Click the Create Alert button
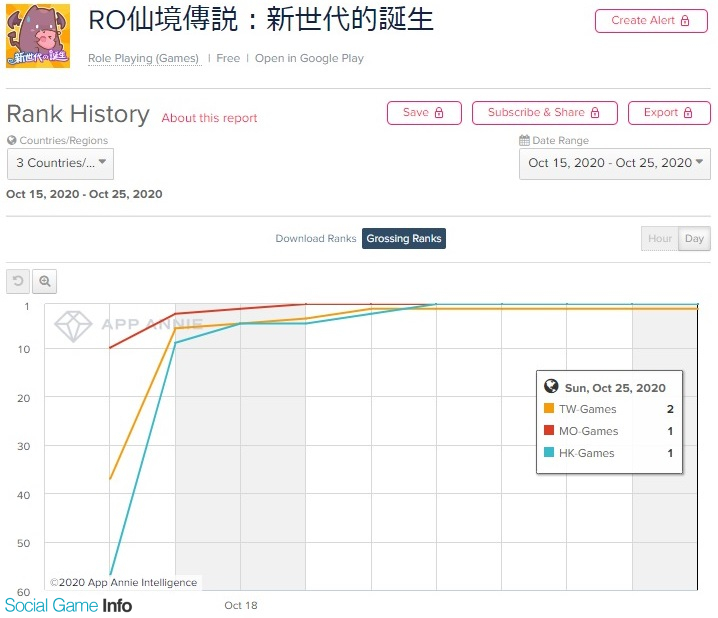The width and height of the screenshot is (718, 618). click(x=651, y=21)
